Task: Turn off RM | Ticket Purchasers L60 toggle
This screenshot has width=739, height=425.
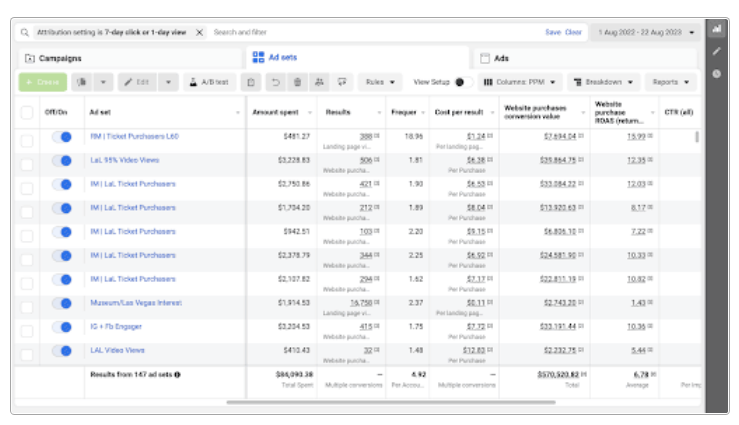Action: (x=62, y=137)
